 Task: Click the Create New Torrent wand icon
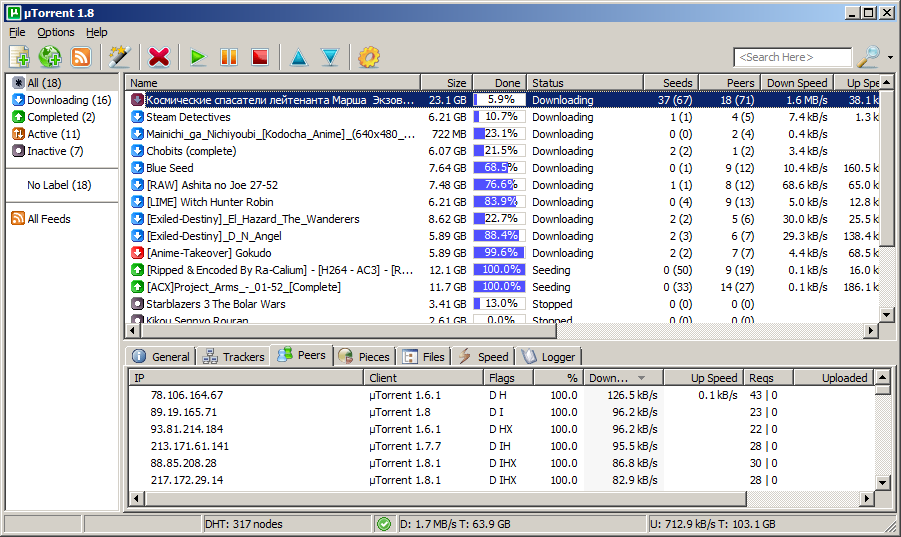pyautogui.click(x=120, y=57)
